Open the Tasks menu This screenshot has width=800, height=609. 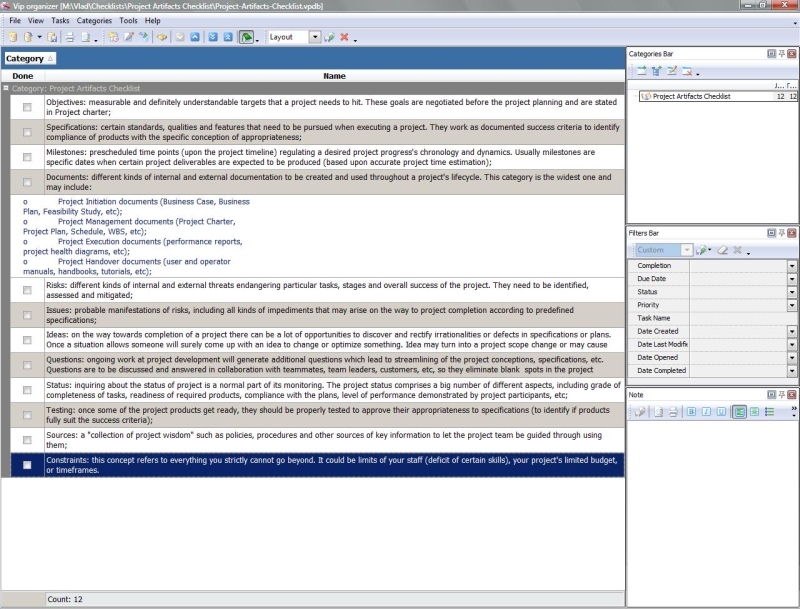click(x=60, y=20)
